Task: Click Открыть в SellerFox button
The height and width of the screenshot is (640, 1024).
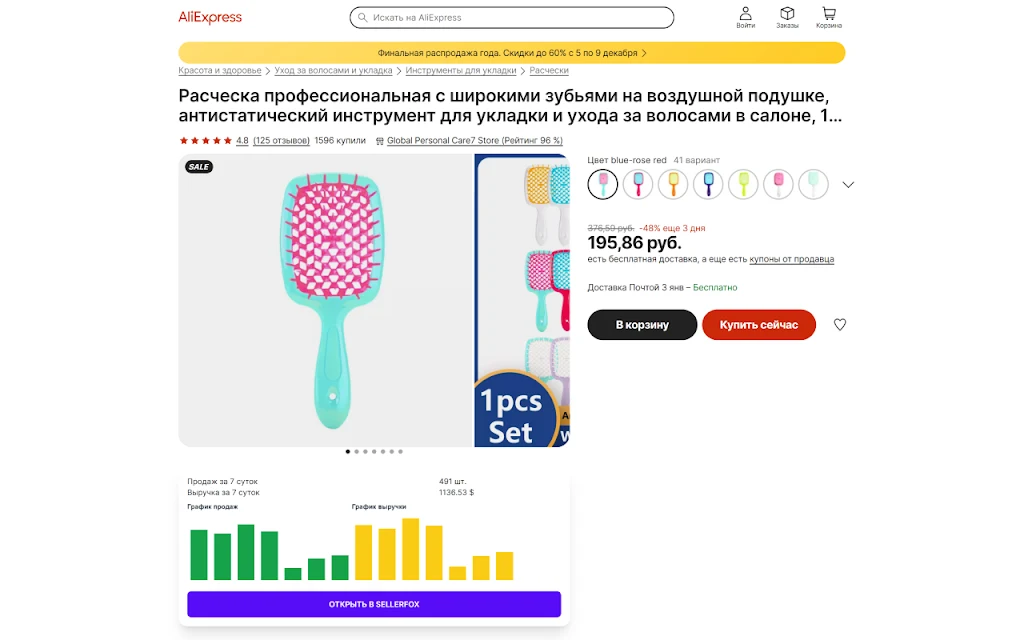Action: 374,604
